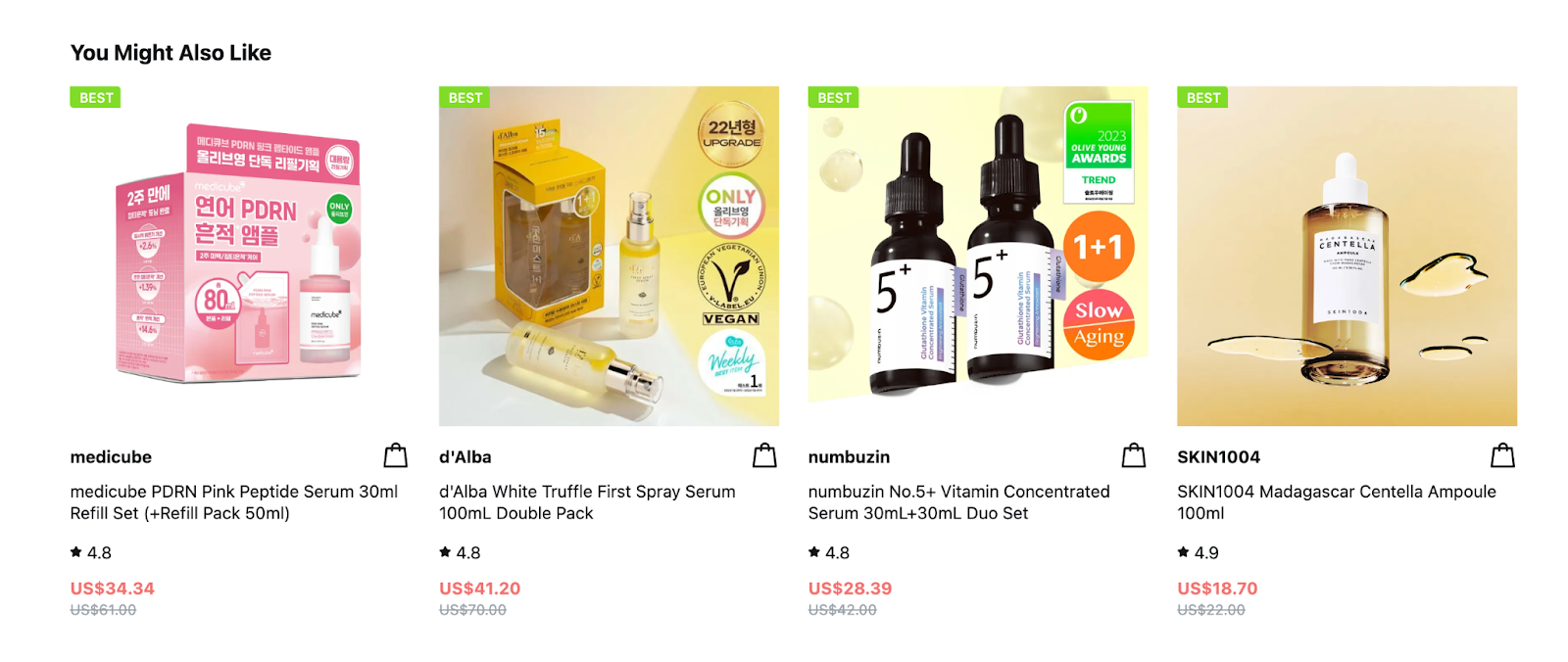This screenshot has width=1568, height=662.
Task: Click the d'Alba brand name
Action: pyautogui.click(x=465, y=457)
